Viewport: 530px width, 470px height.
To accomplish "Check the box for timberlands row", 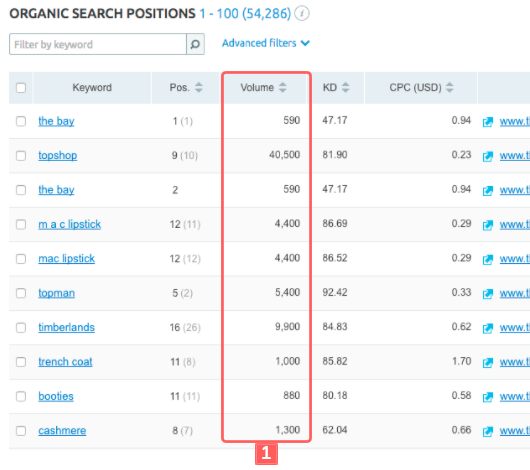I will 21,328.
